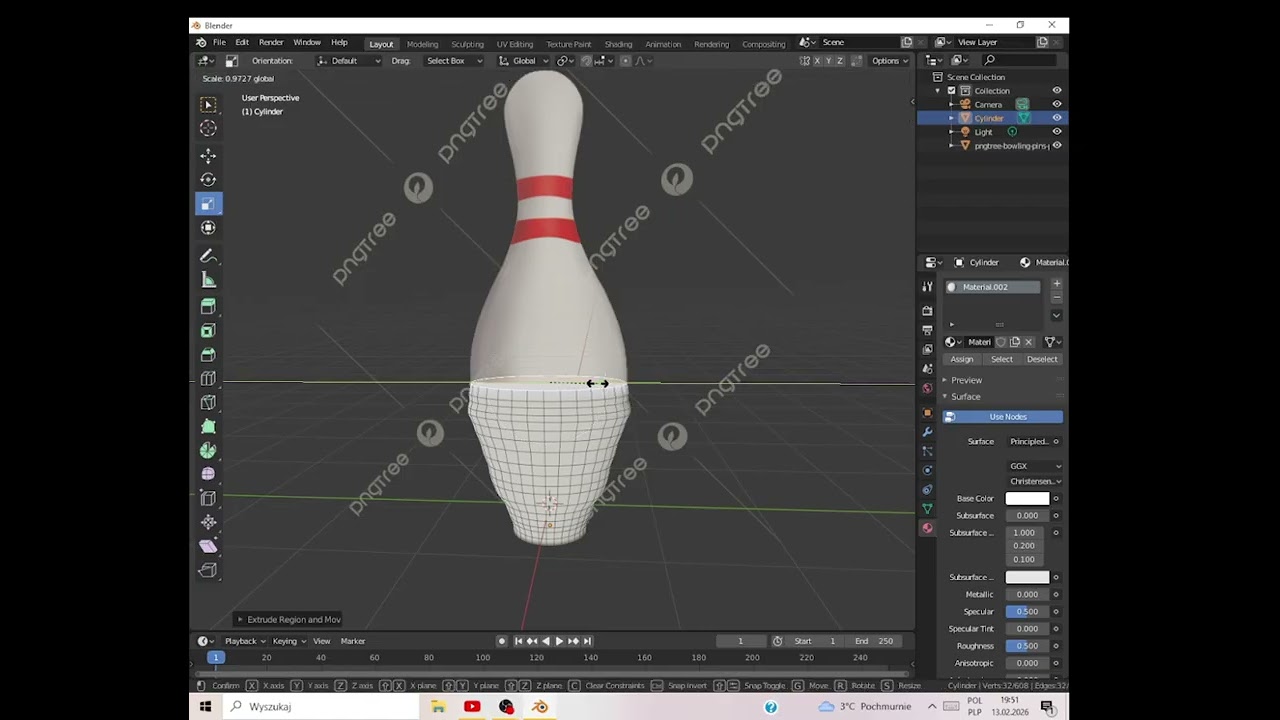The height and width of the screenshot is (720, 1280).
Task: Open the Options dropdown in header
Action: click(x=889, y=61)
